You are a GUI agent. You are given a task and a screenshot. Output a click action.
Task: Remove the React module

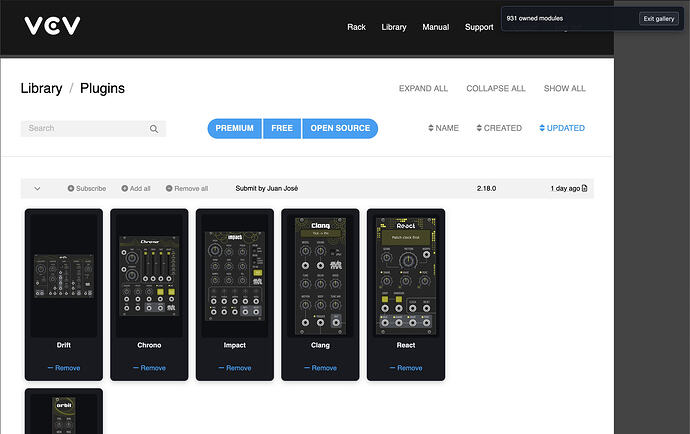pos(406,368)
